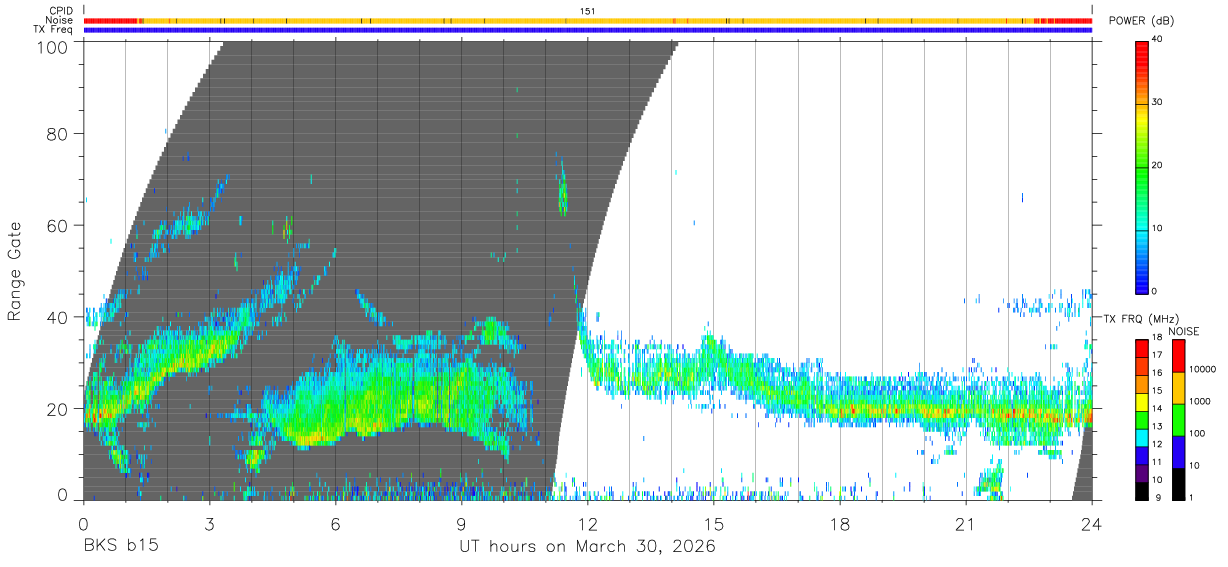The width and height of the screenshot is (1228, 567).
Task: Click the y-axis tick label '20'
Action: point(58,409)
